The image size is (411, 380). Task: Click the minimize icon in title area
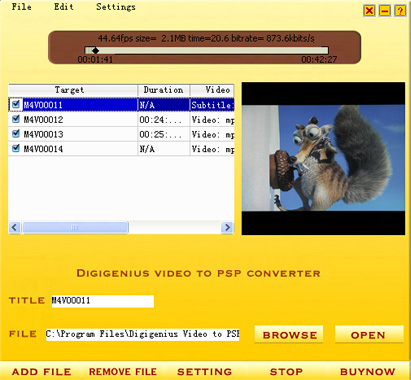385,11
